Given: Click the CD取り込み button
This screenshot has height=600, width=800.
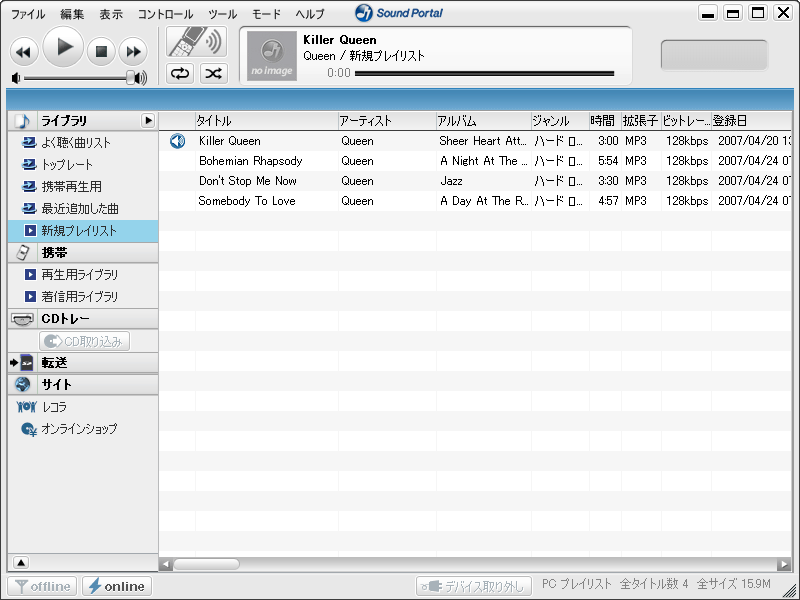Looking at the screenshot, I should pyautogui.click(x=84, y=341).
